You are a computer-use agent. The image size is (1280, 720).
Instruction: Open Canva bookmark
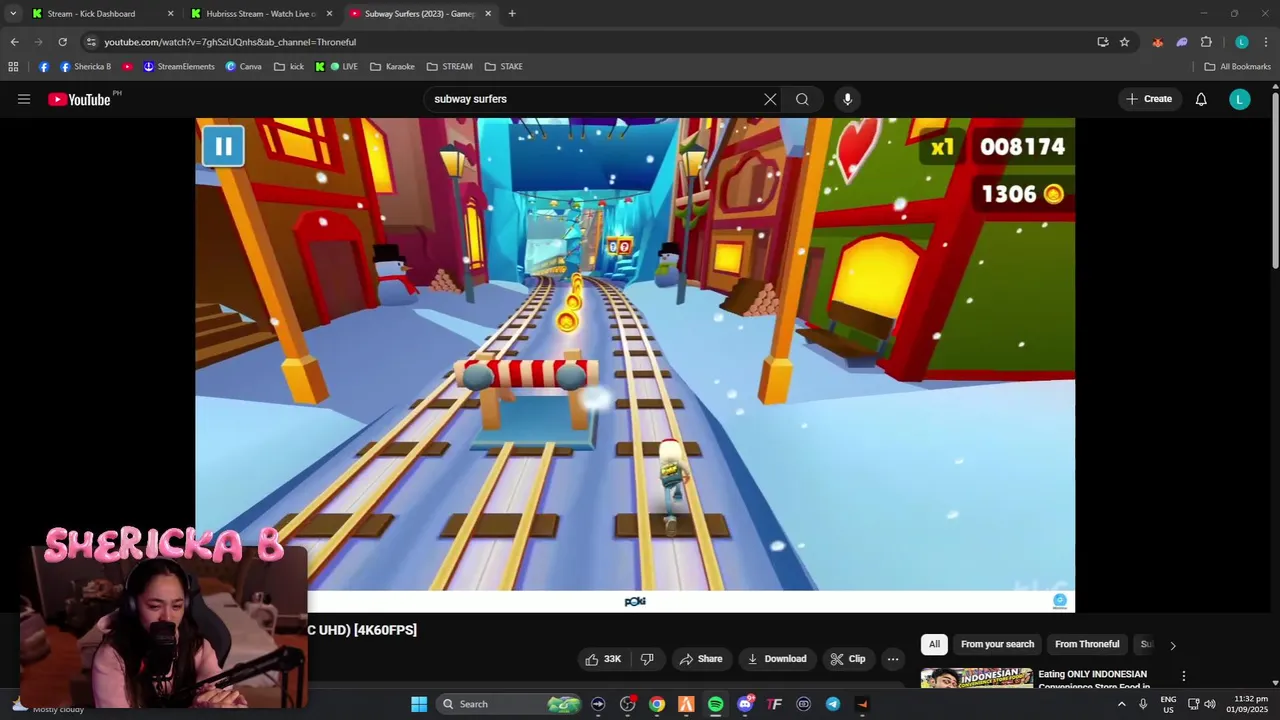(x=244, y=67)
